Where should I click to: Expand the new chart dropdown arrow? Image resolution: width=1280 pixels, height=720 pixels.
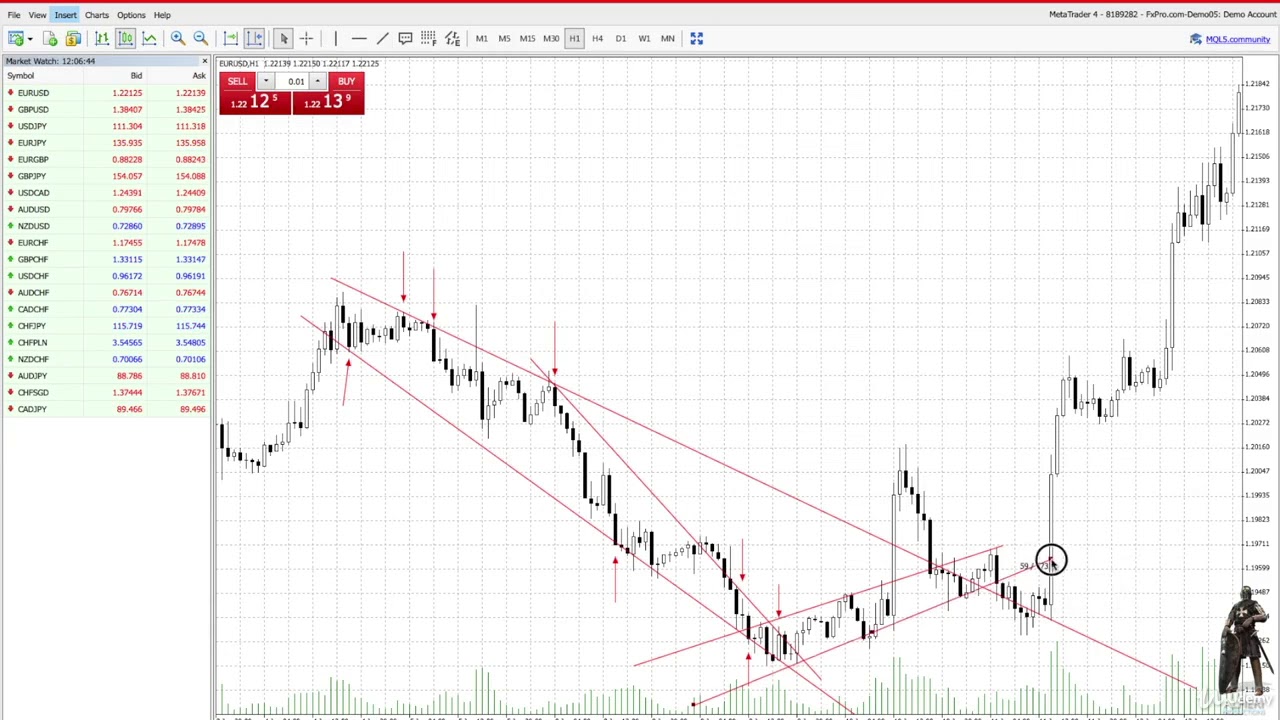[x=30, y=39]
